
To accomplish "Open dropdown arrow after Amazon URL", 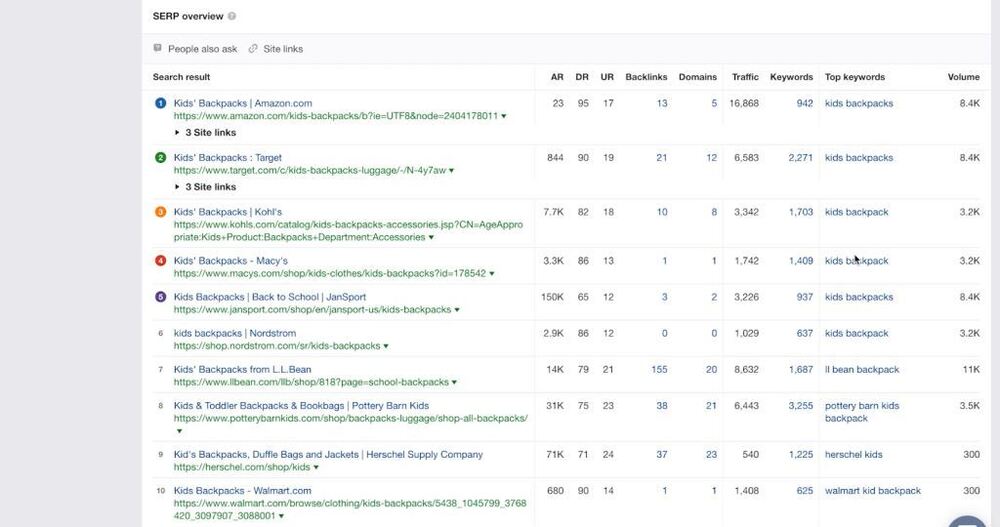I will coord(504,116).
